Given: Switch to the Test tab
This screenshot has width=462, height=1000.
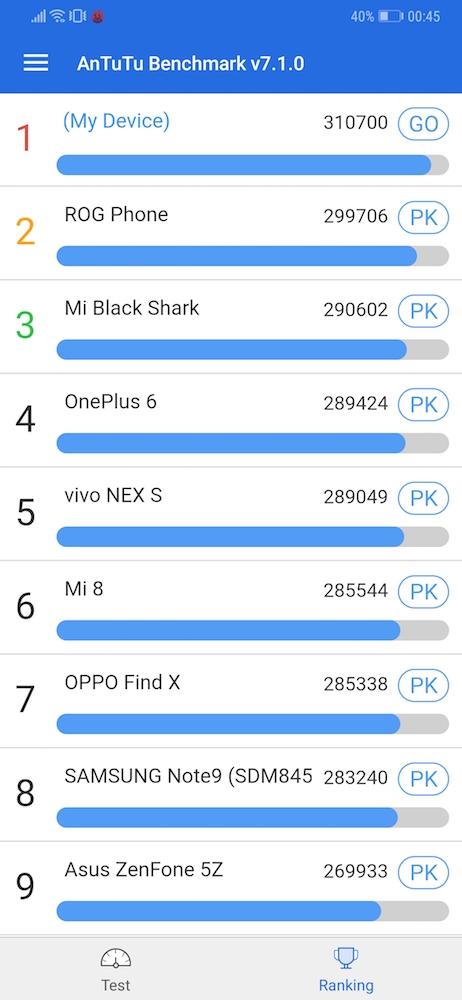Looking at the screenshot, I should click(x=116, y=968).
